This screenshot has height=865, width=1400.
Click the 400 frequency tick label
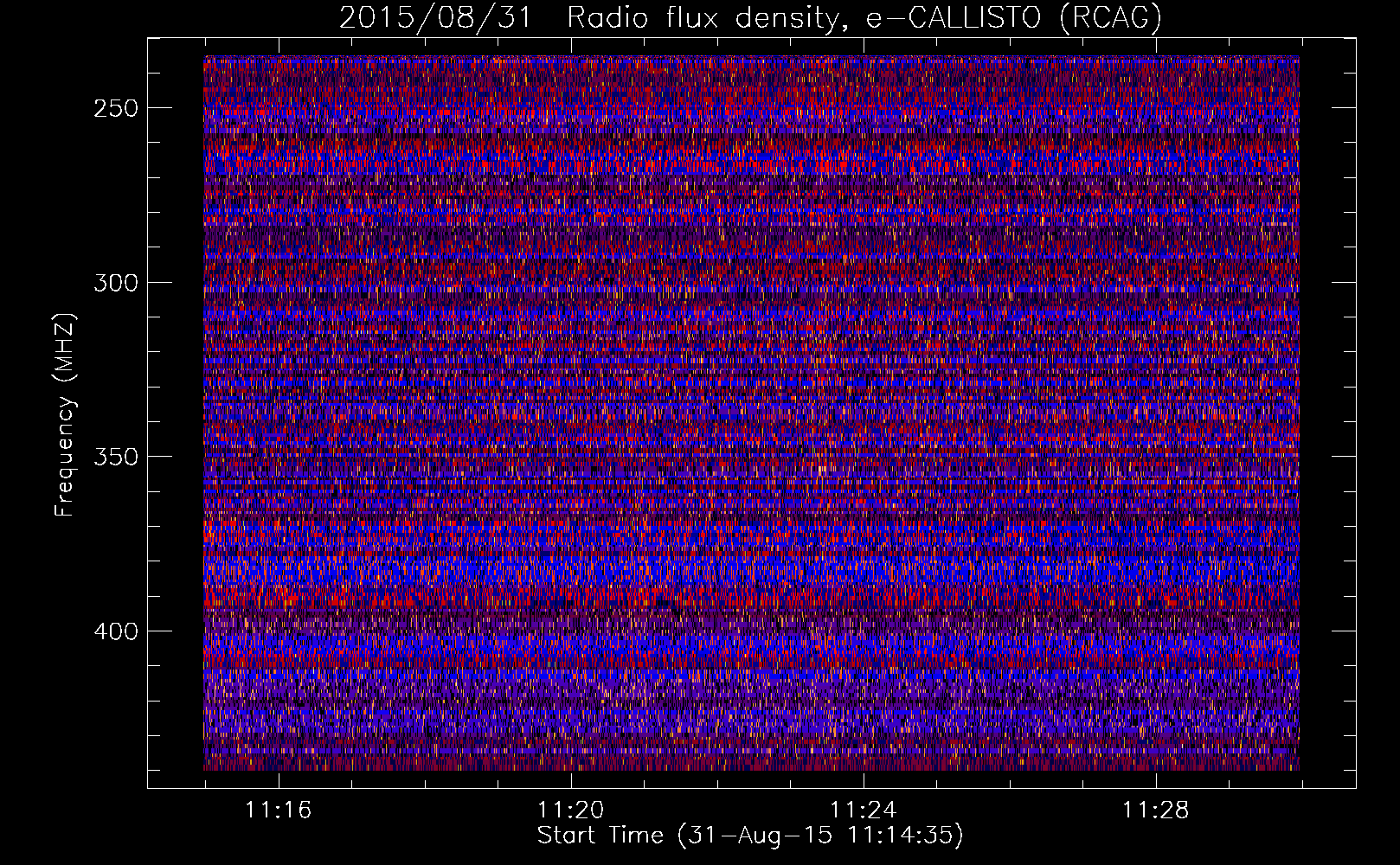pos(116,631)
